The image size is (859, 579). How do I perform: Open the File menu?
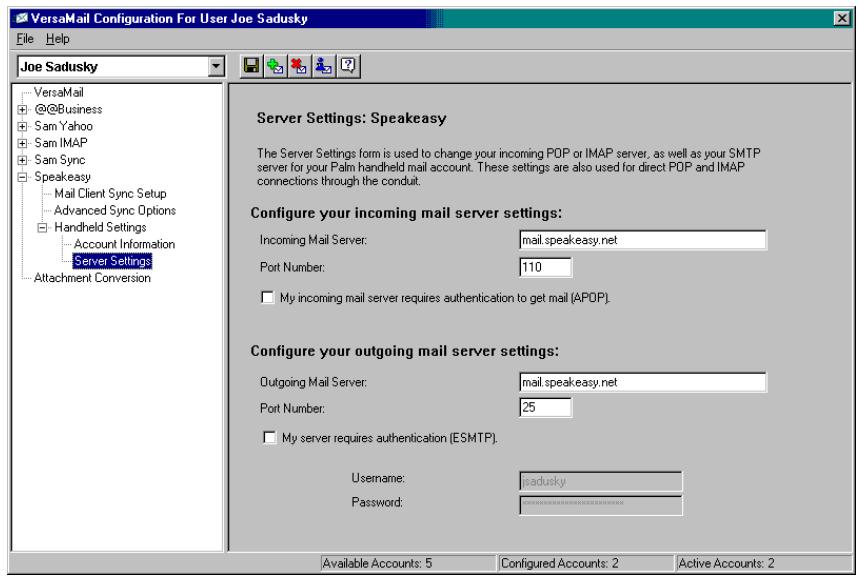[25, 39]
